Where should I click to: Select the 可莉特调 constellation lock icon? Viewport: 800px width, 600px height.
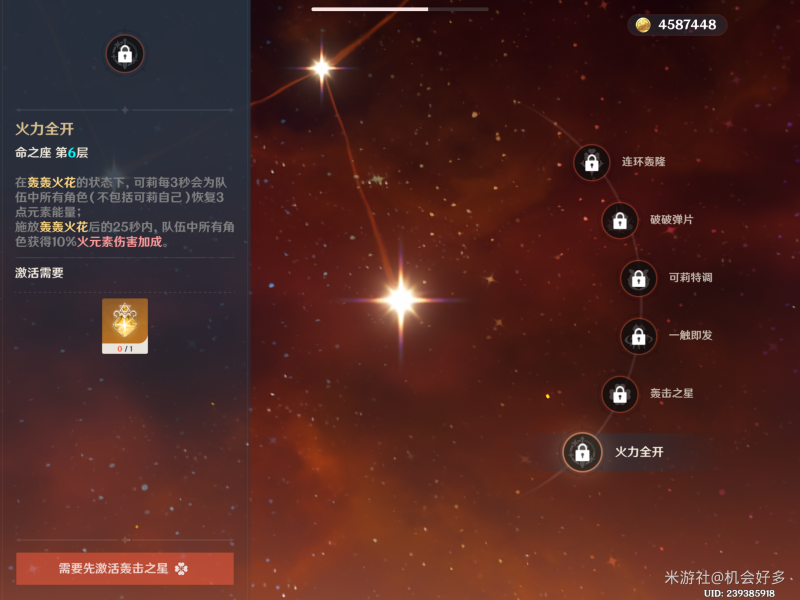pos(638,279)
